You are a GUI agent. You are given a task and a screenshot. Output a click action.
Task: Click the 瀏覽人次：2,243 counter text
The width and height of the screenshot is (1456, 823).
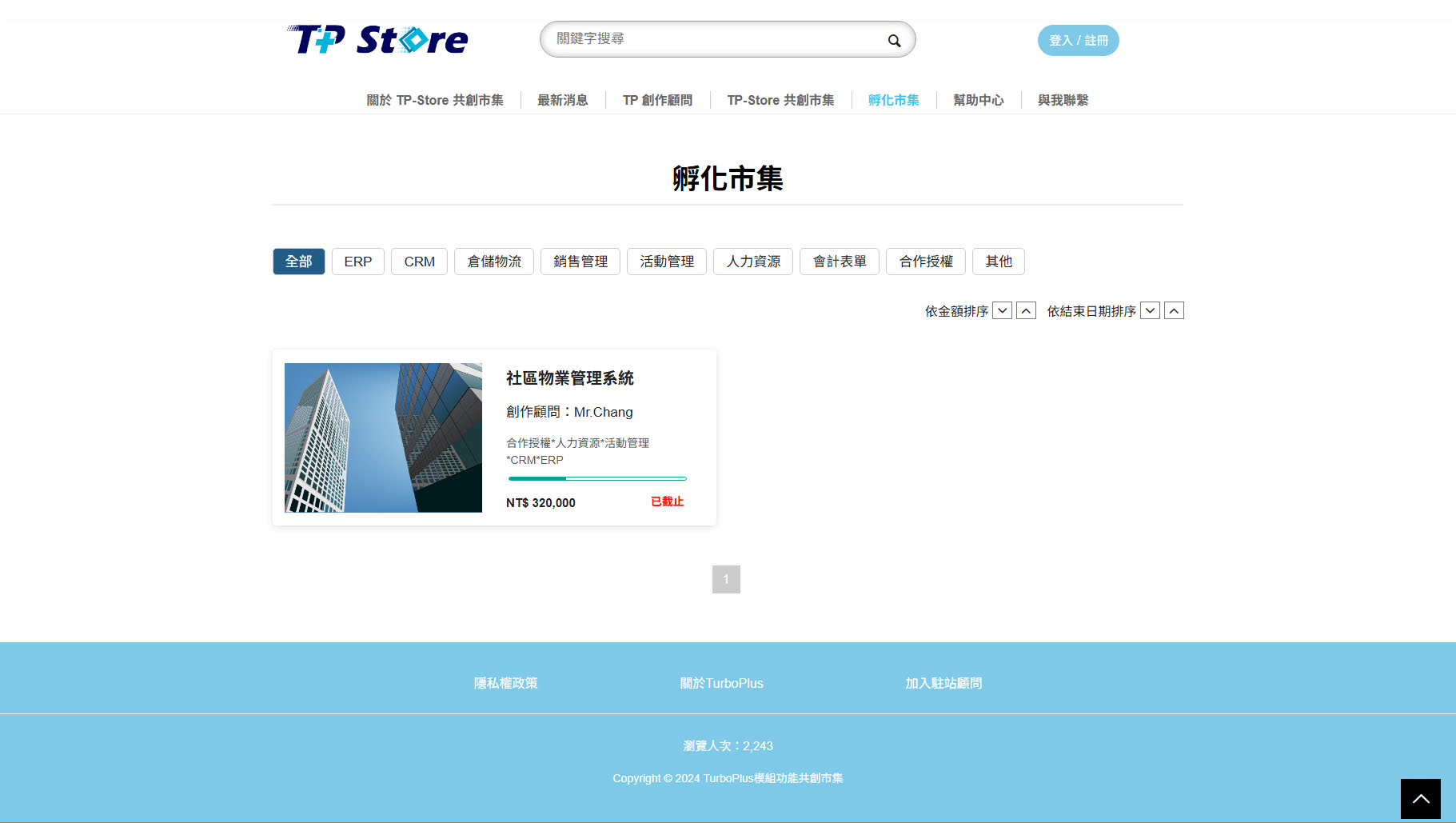728,745
